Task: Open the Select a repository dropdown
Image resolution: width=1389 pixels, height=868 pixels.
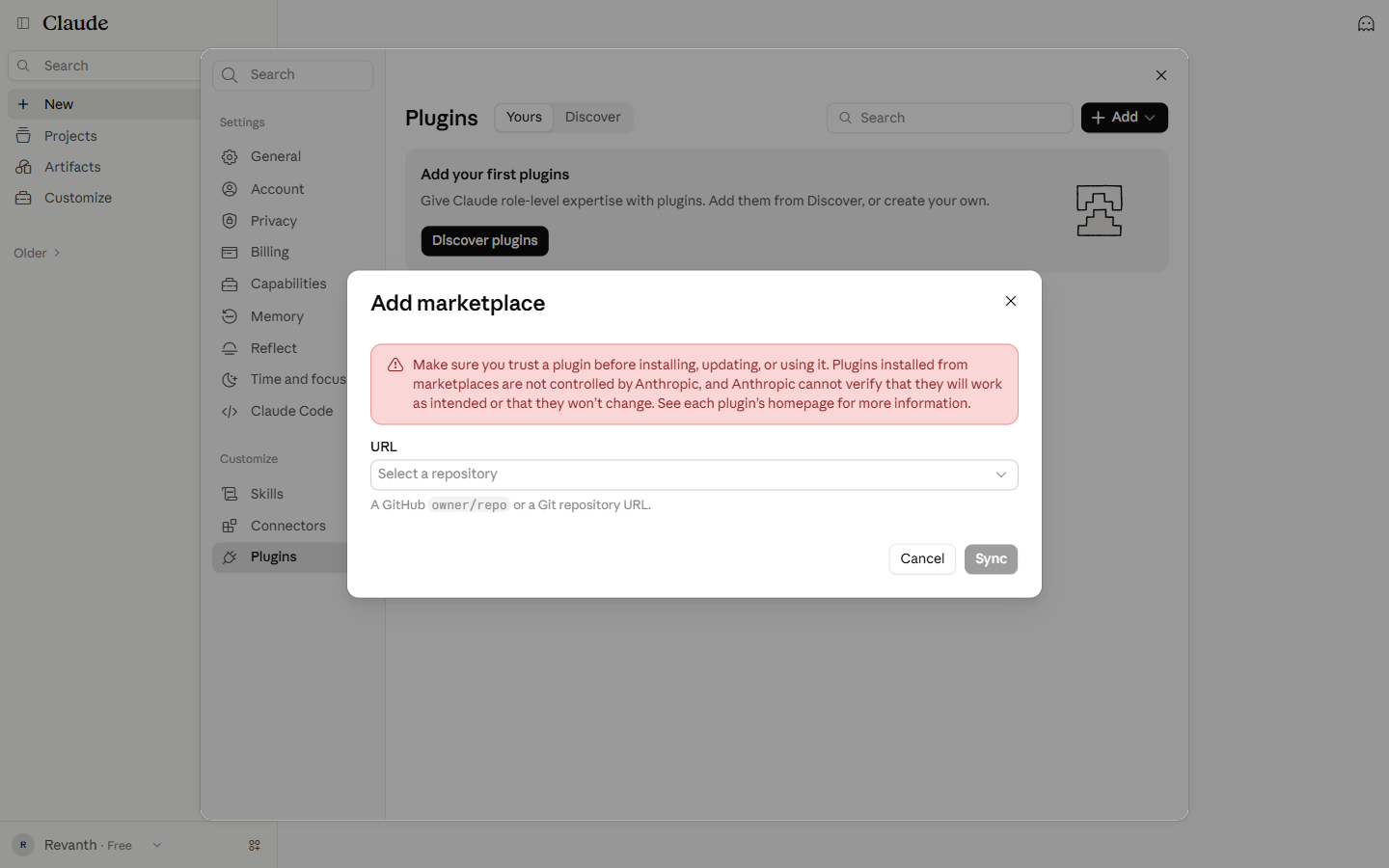Action: coord(694,475)
